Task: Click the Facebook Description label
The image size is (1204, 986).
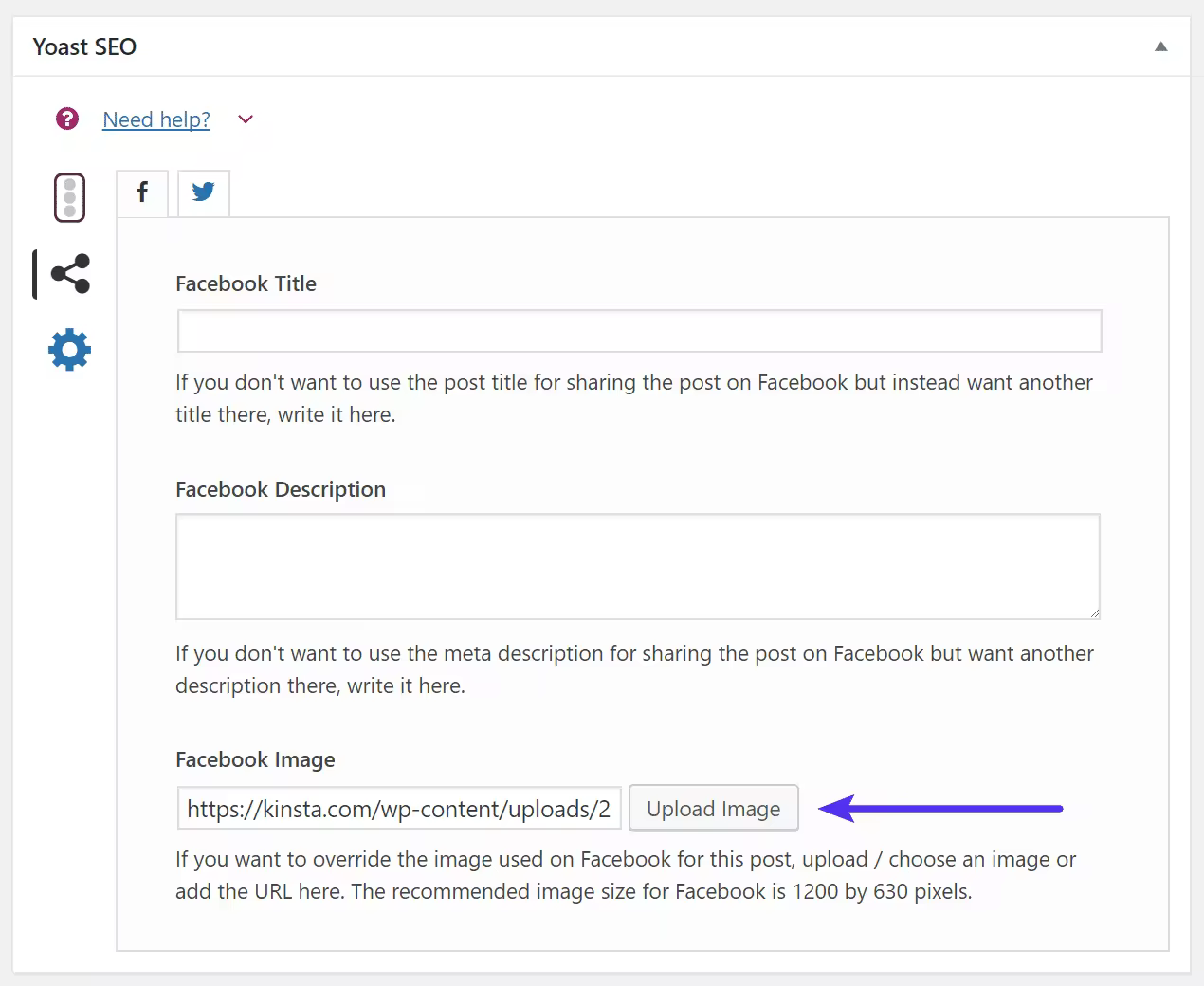Action: click(x=281, y=489)
